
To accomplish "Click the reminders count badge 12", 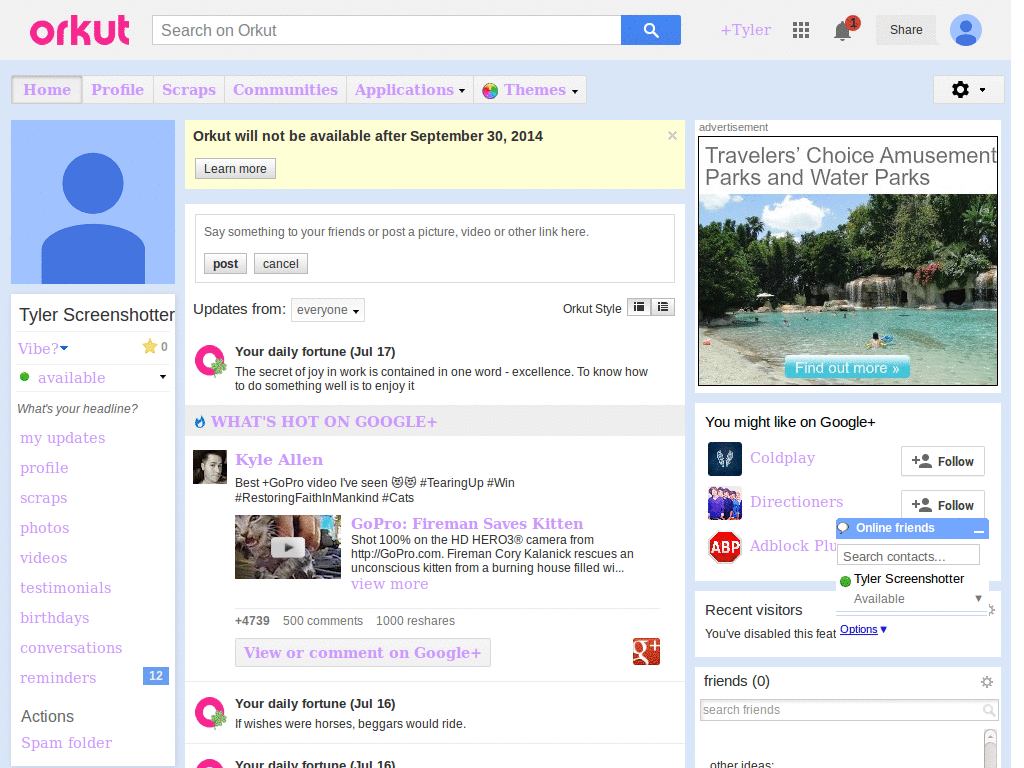I will pyautogui.click(x=155, y=676).
